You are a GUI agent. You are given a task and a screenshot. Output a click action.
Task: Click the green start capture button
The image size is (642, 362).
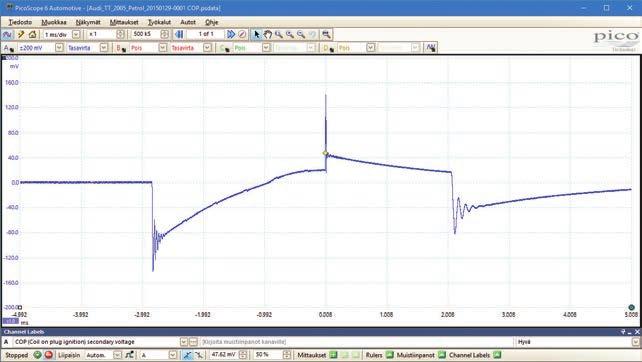[37, 355]
